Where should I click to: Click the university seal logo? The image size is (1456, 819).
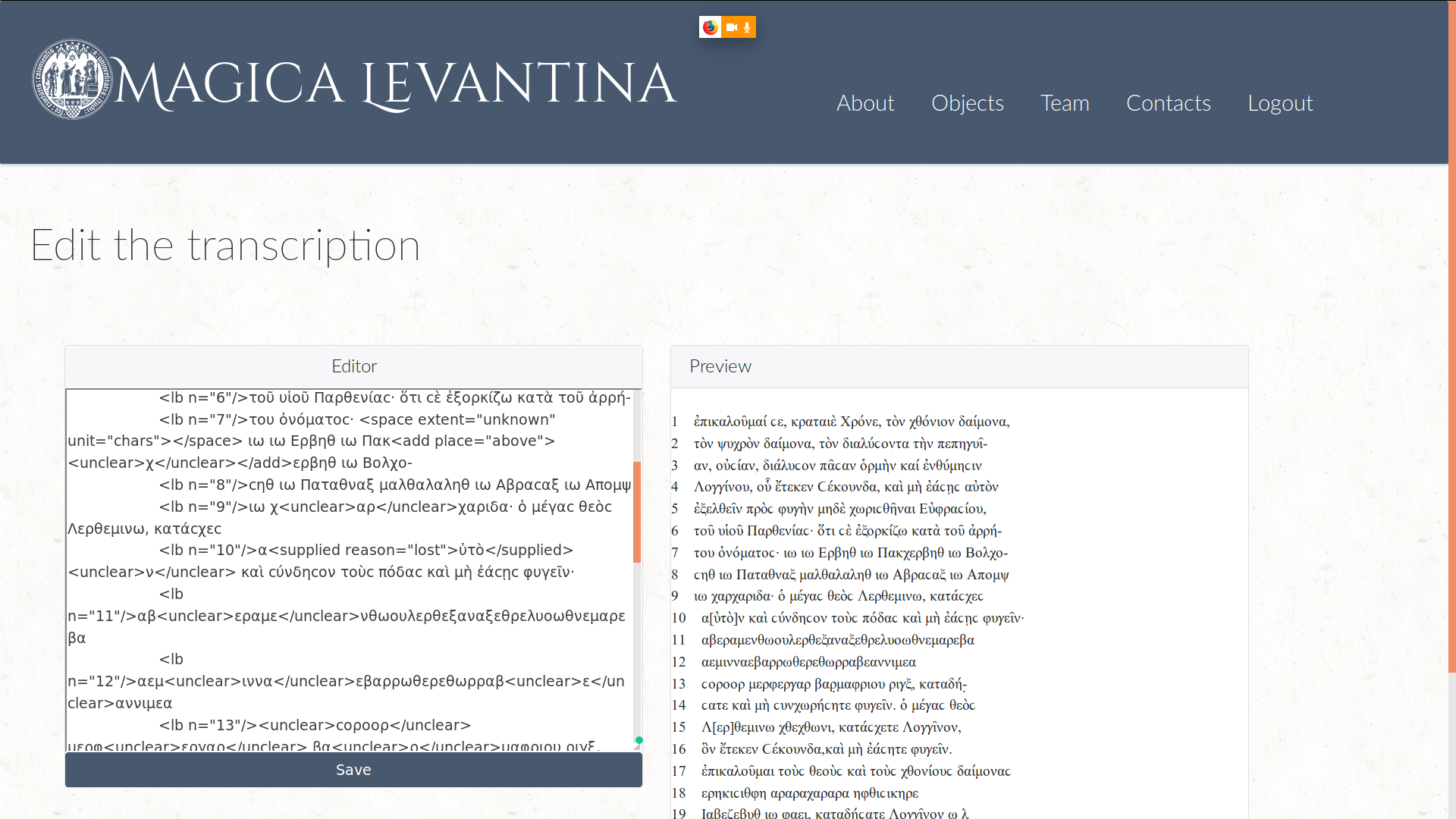(72, 80)
